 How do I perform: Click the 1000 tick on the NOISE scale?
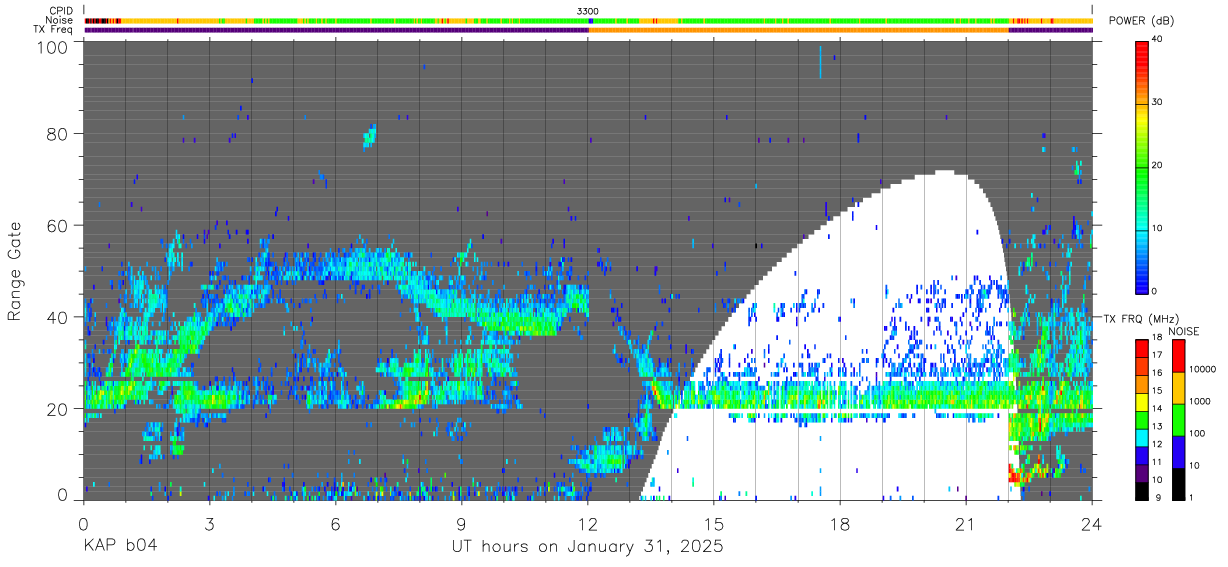tap(1199, 401)
